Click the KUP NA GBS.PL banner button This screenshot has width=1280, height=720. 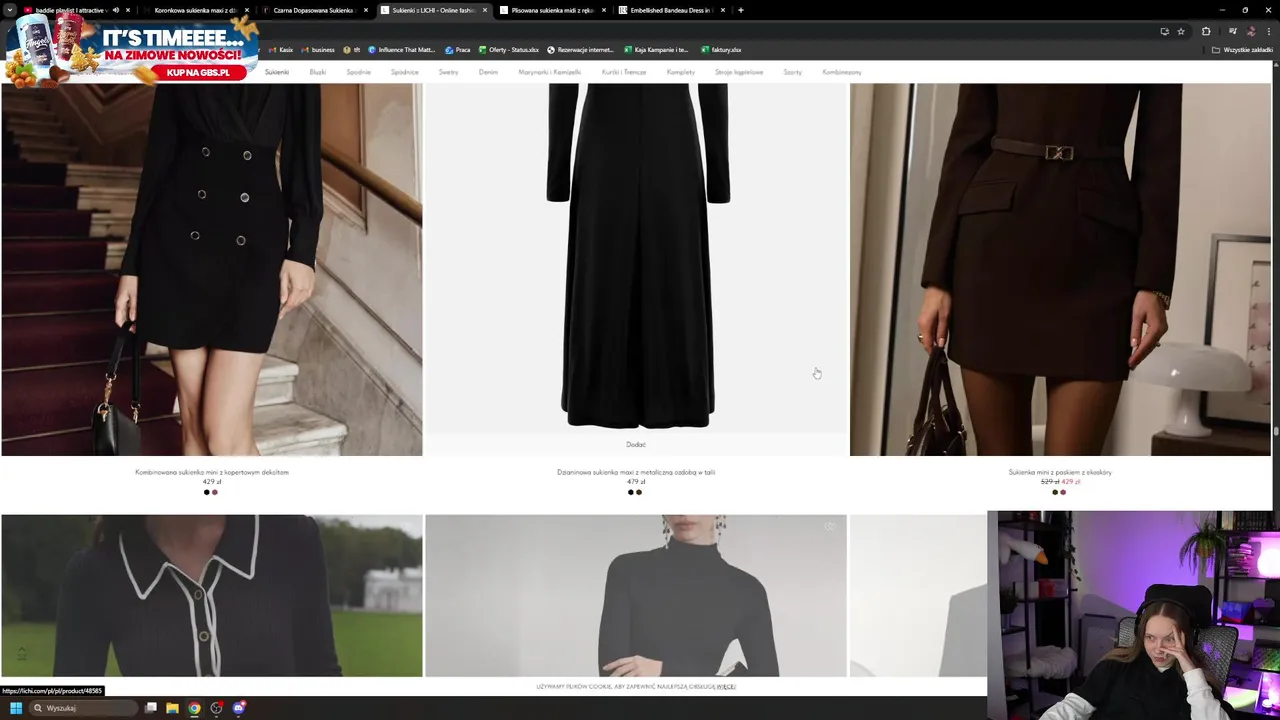click(x=198, y=73)
